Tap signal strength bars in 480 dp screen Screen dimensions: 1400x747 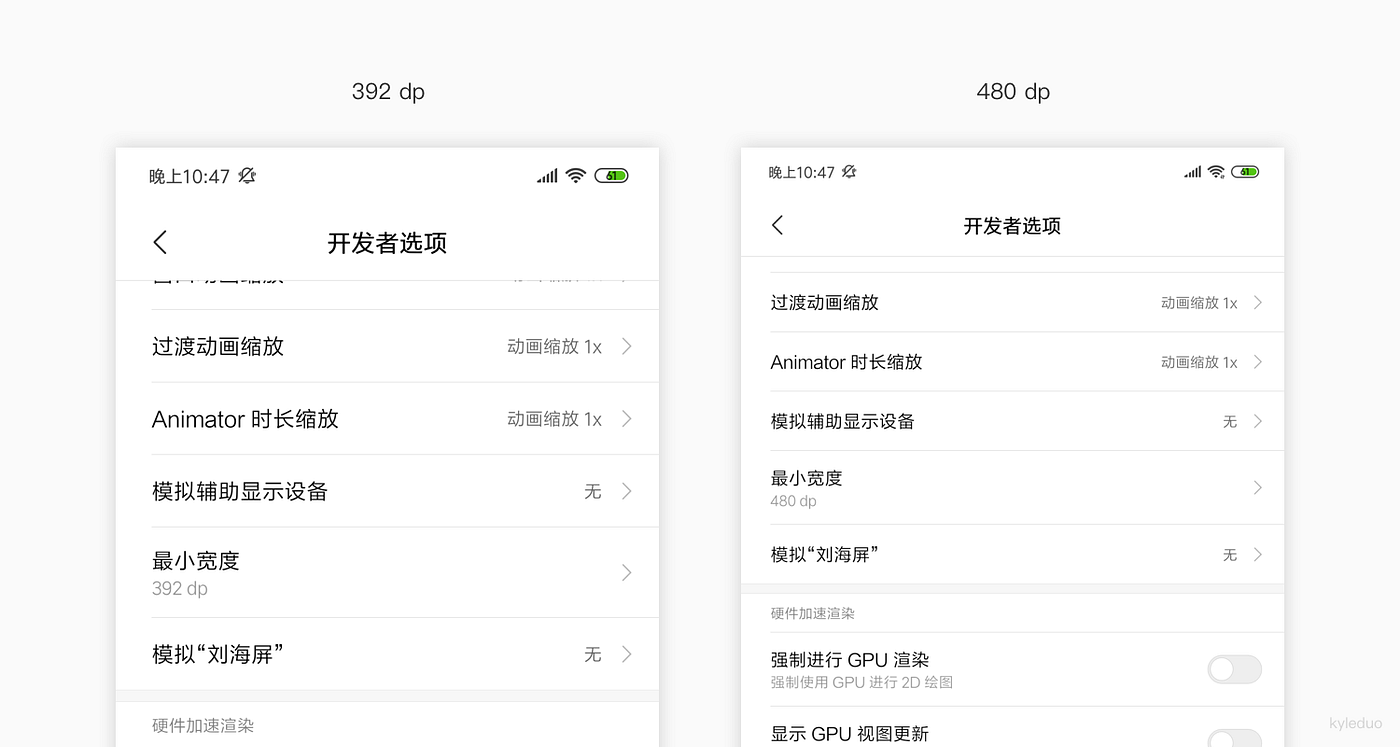point(1193,172)
